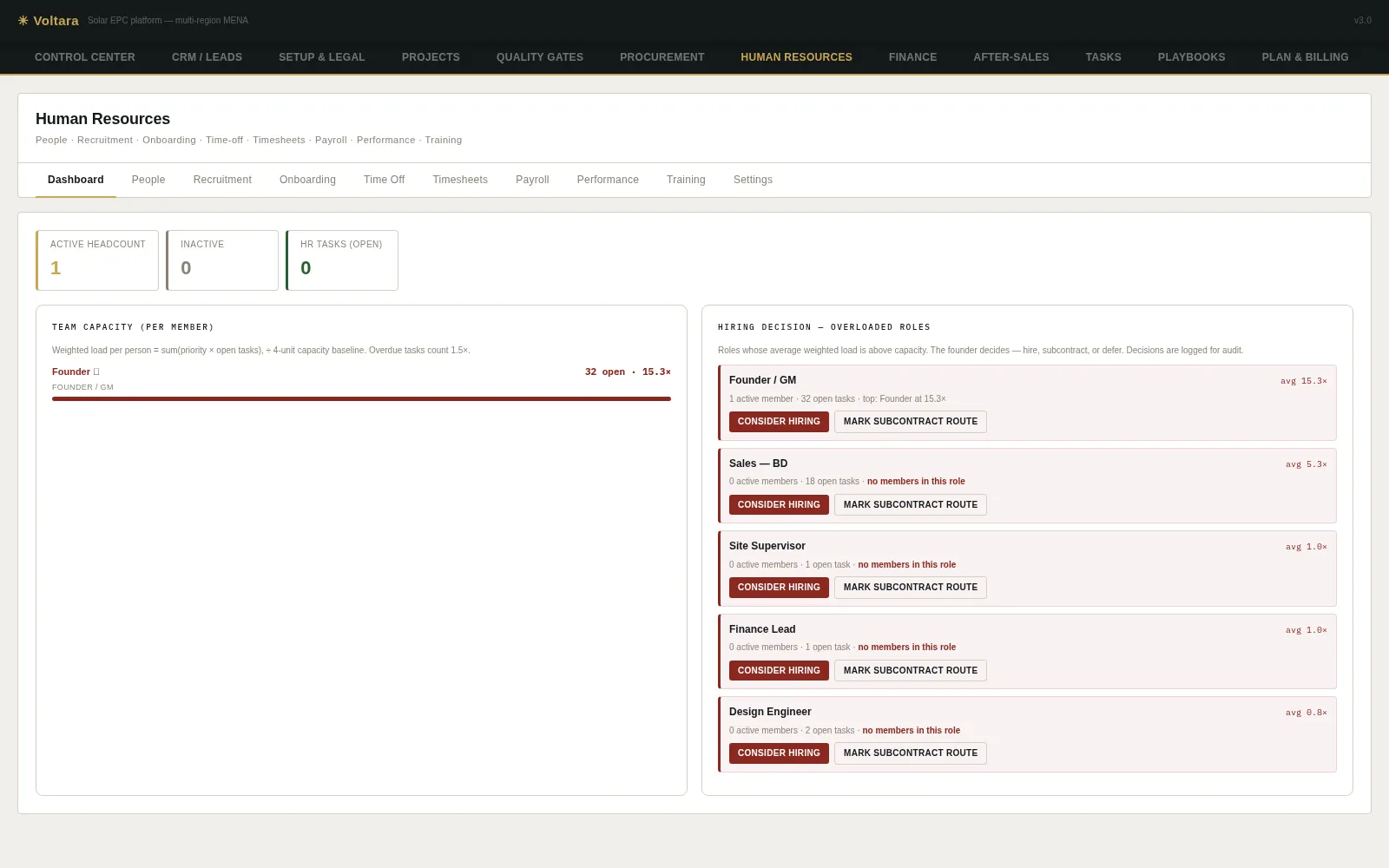Go to Procurement
Viewport: 1389px width, 868px height.
pyautogui.click(x=662, y=57)
